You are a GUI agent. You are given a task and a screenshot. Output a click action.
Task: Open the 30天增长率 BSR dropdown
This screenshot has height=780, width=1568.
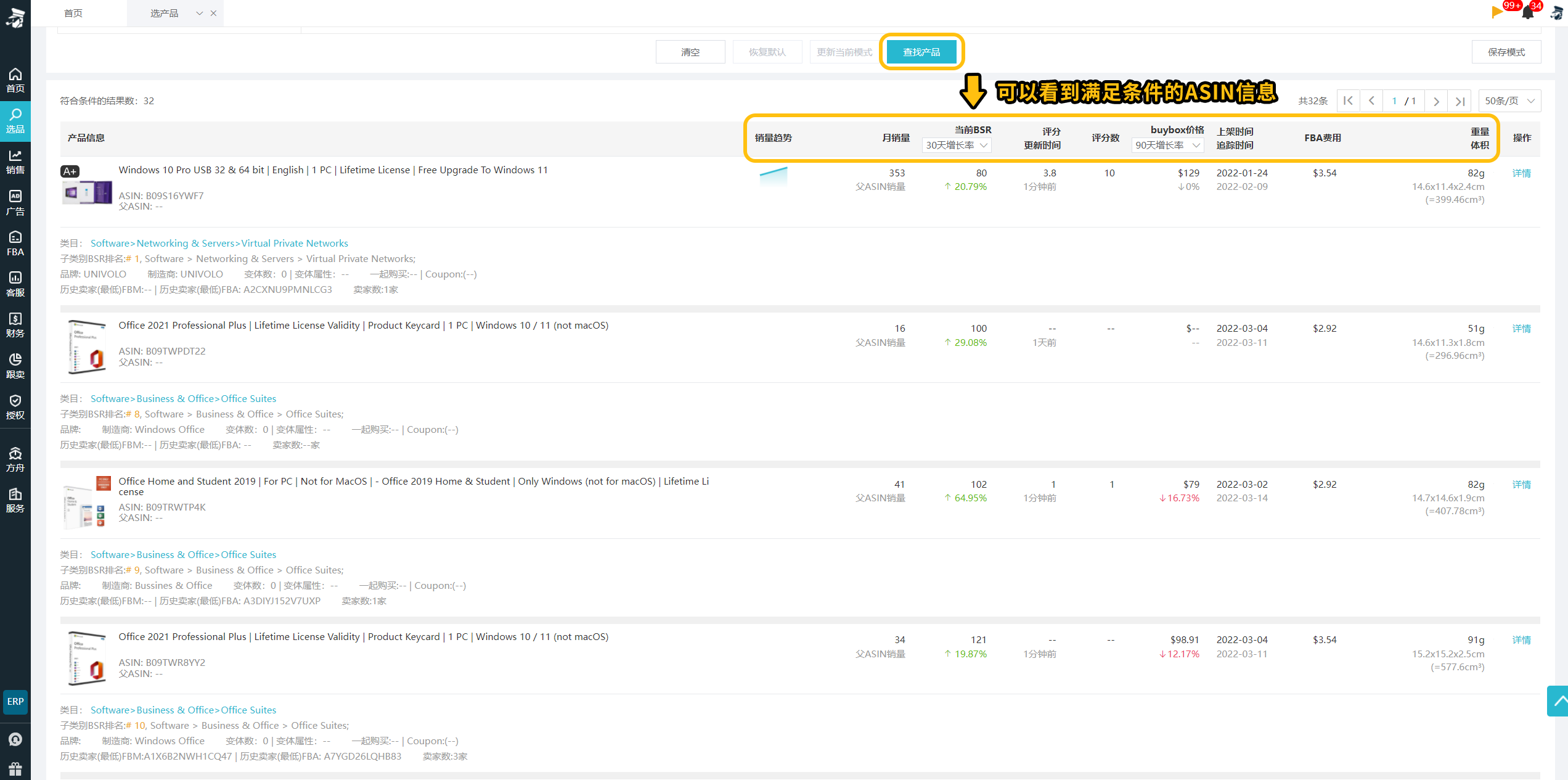957,145
